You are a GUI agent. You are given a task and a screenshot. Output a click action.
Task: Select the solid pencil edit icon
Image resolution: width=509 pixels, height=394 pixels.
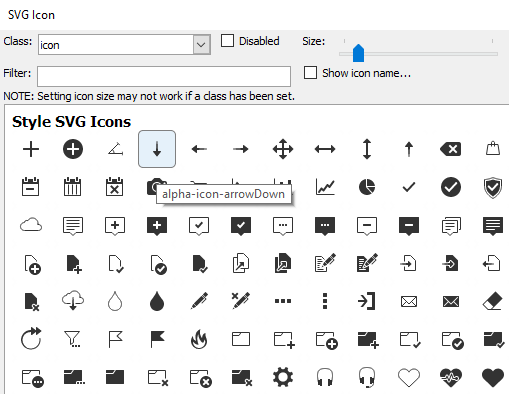199,301
